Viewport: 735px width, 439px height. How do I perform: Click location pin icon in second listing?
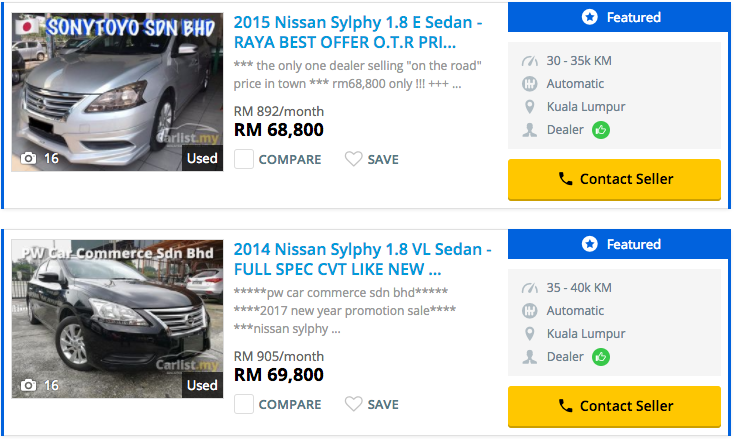pos(530,333)
